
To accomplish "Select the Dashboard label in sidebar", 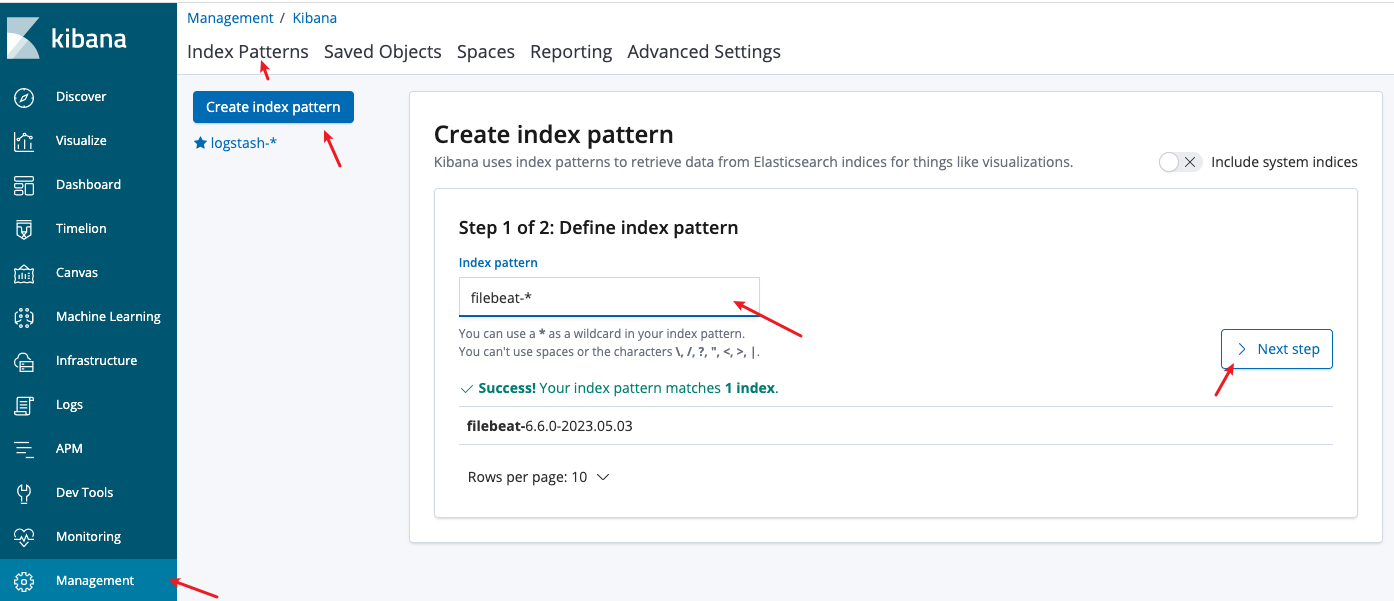I will click(x=88, y=185).
